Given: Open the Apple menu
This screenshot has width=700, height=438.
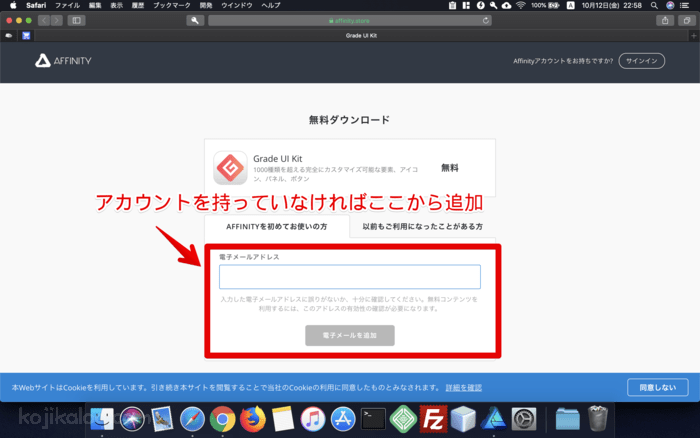Looking at the screenshot, I should tap(13, 5).
